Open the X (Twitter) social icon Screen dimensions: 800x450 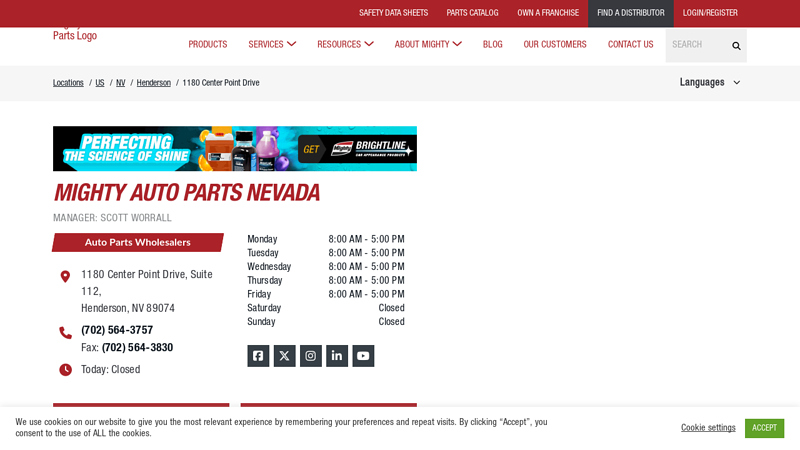coord(285,356)
